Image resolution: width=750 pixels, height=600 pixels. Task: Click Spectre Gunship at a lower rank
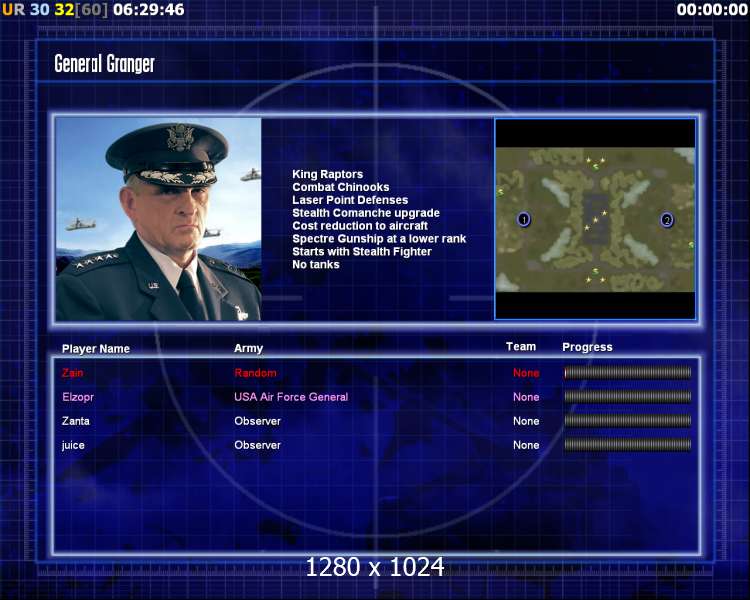(x=379, y=239)
